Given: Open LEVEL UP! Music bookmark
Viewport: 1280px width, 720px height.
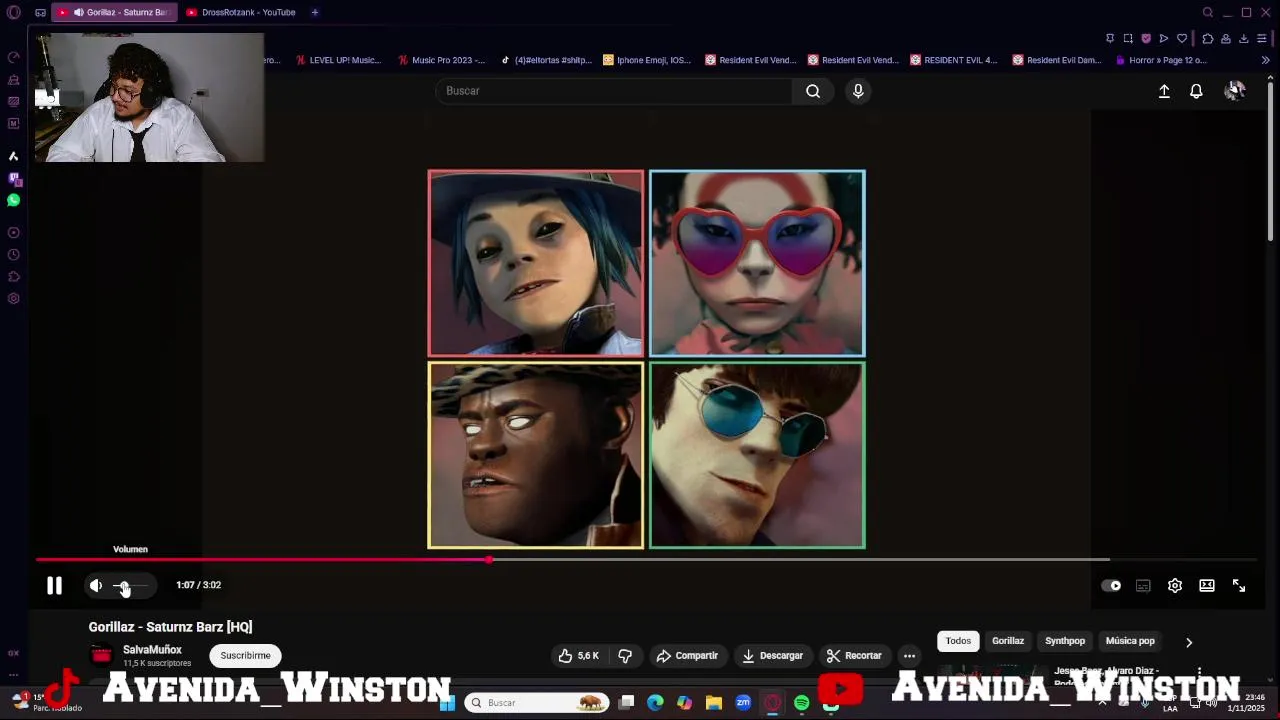Looking at the screenshot, I should [x=338, y=60].
